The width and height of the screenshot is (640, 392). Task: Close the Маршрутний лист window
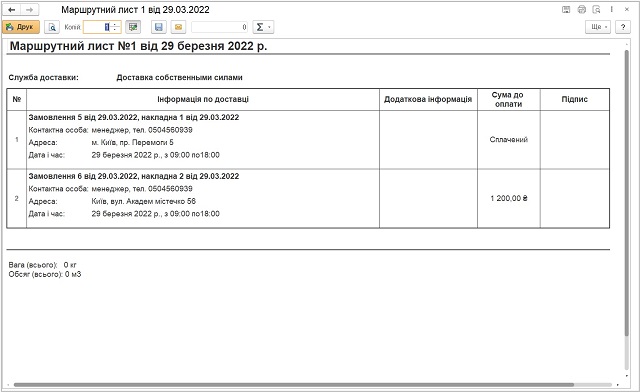(627, 9)
